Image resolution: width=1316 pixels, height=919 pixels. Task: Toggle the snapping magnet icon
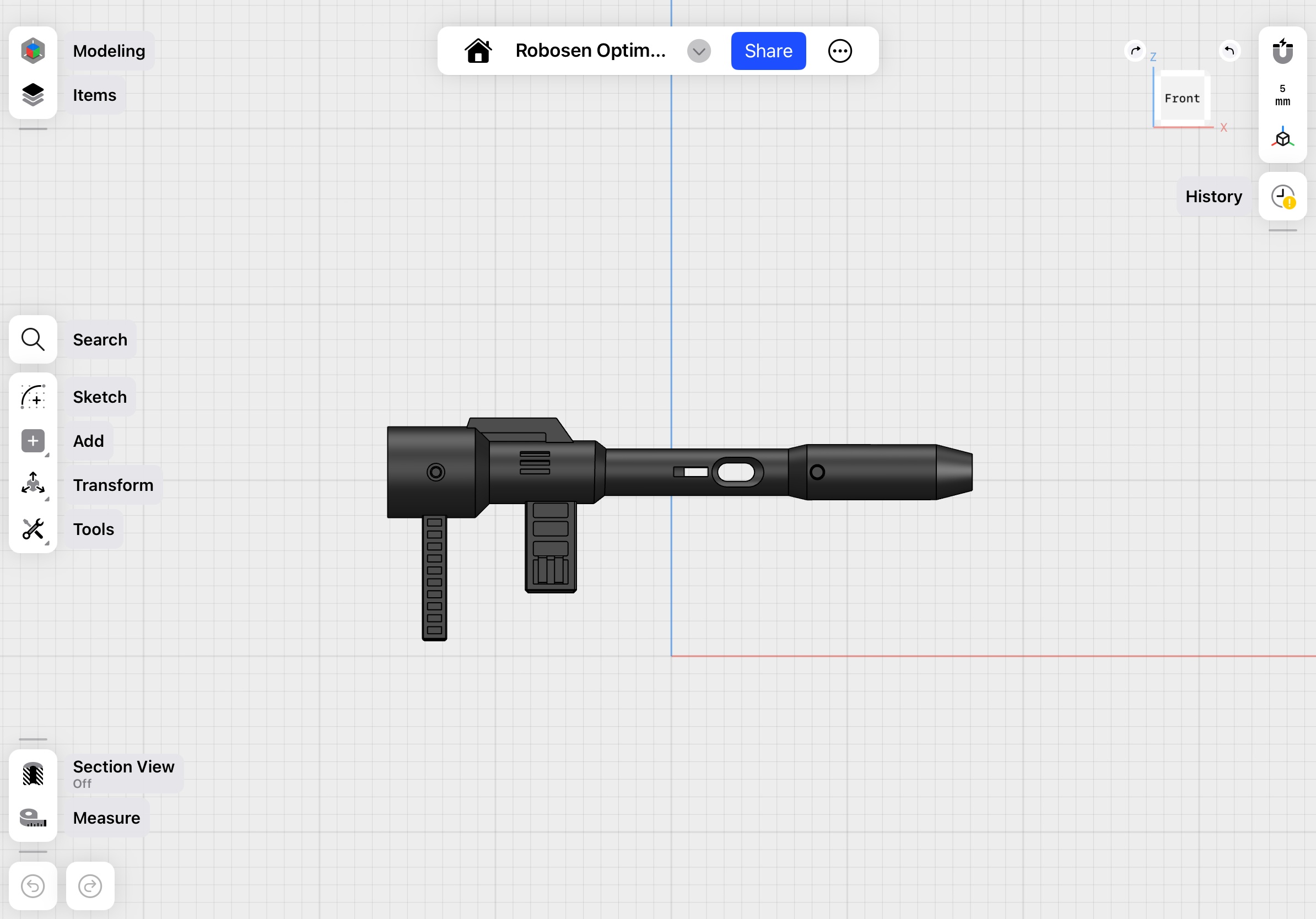[1282, 51]
